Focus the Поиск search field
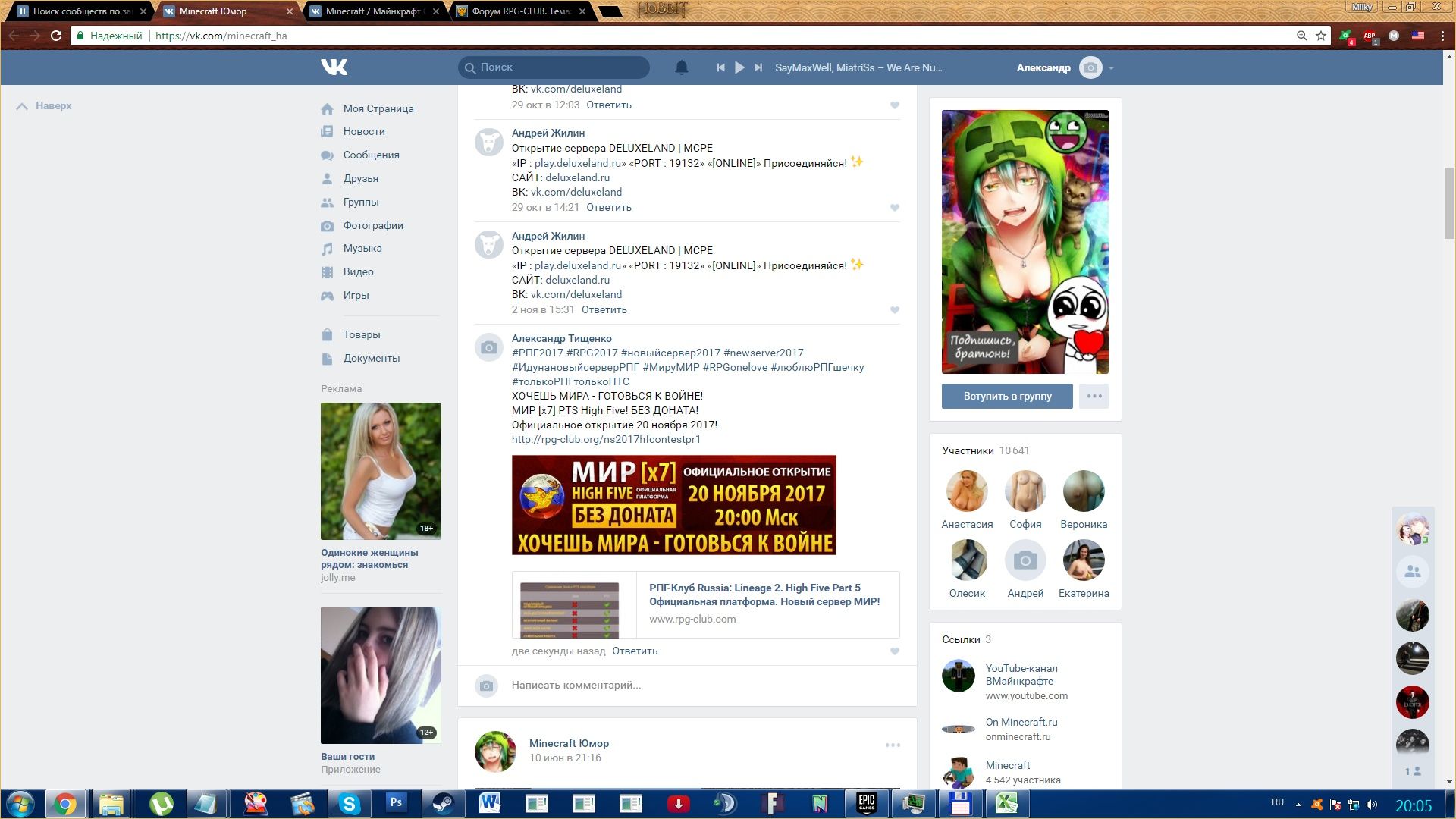The width and height of the screenshot is (1456, 819). click(x=554, y=67)
